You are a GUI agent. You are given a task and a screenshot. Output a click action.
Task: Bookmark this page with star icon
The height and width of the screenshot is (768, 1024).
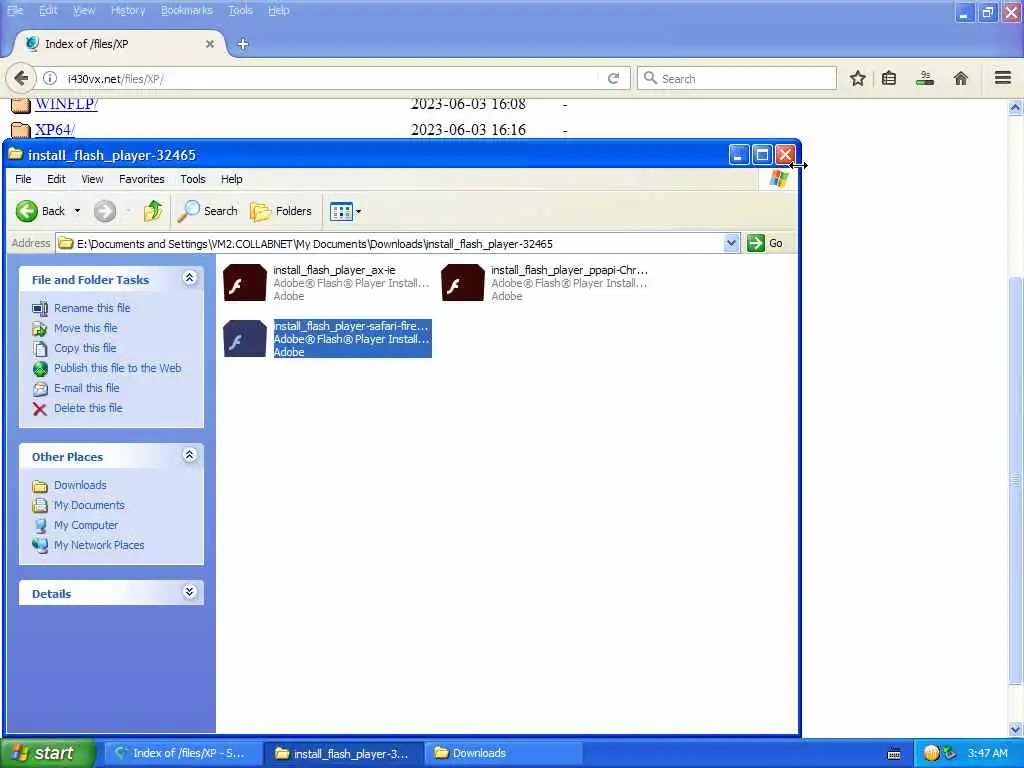[857, 79]
